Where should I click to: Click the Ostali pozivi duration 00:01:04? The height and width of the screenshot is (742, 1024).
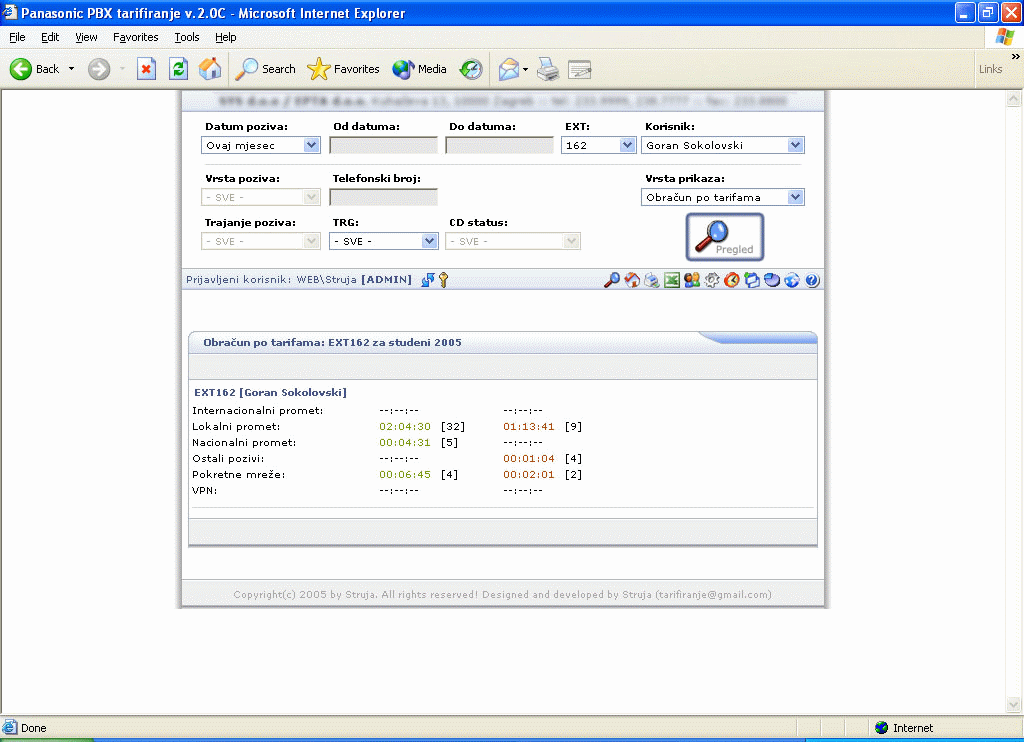click(529, 459)
